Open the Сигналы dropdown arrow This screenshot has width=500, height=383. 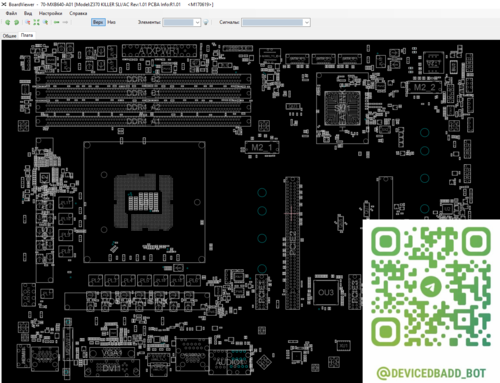(x=307, y=22)
